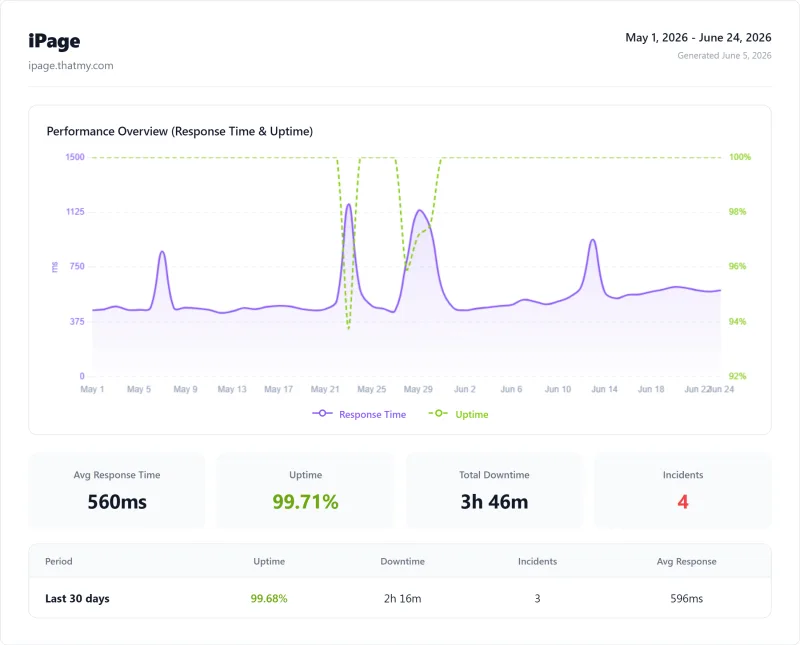
Task: Click the May 13 x-axis label
Action: coord(232,389)
